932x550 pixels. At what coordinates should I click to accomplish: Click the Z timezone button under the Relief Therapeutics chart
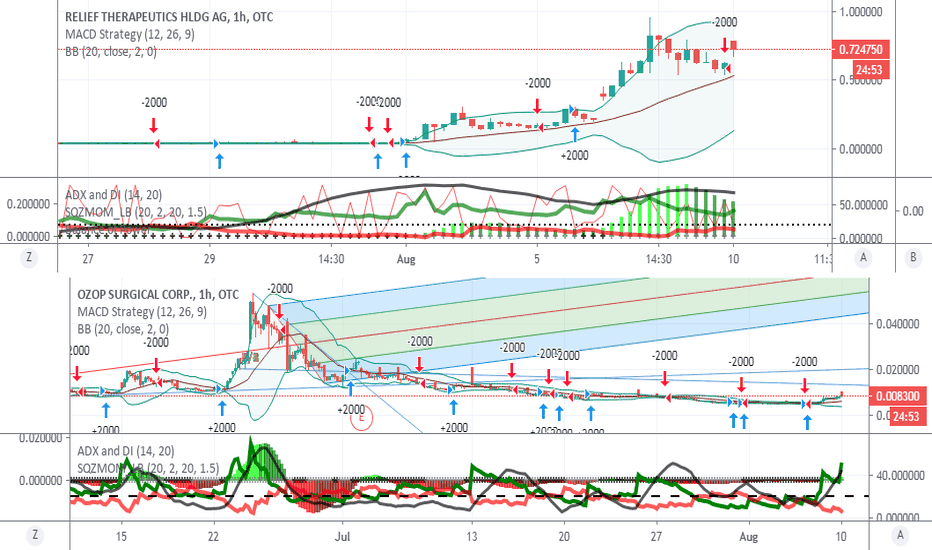tap(29, 258)
